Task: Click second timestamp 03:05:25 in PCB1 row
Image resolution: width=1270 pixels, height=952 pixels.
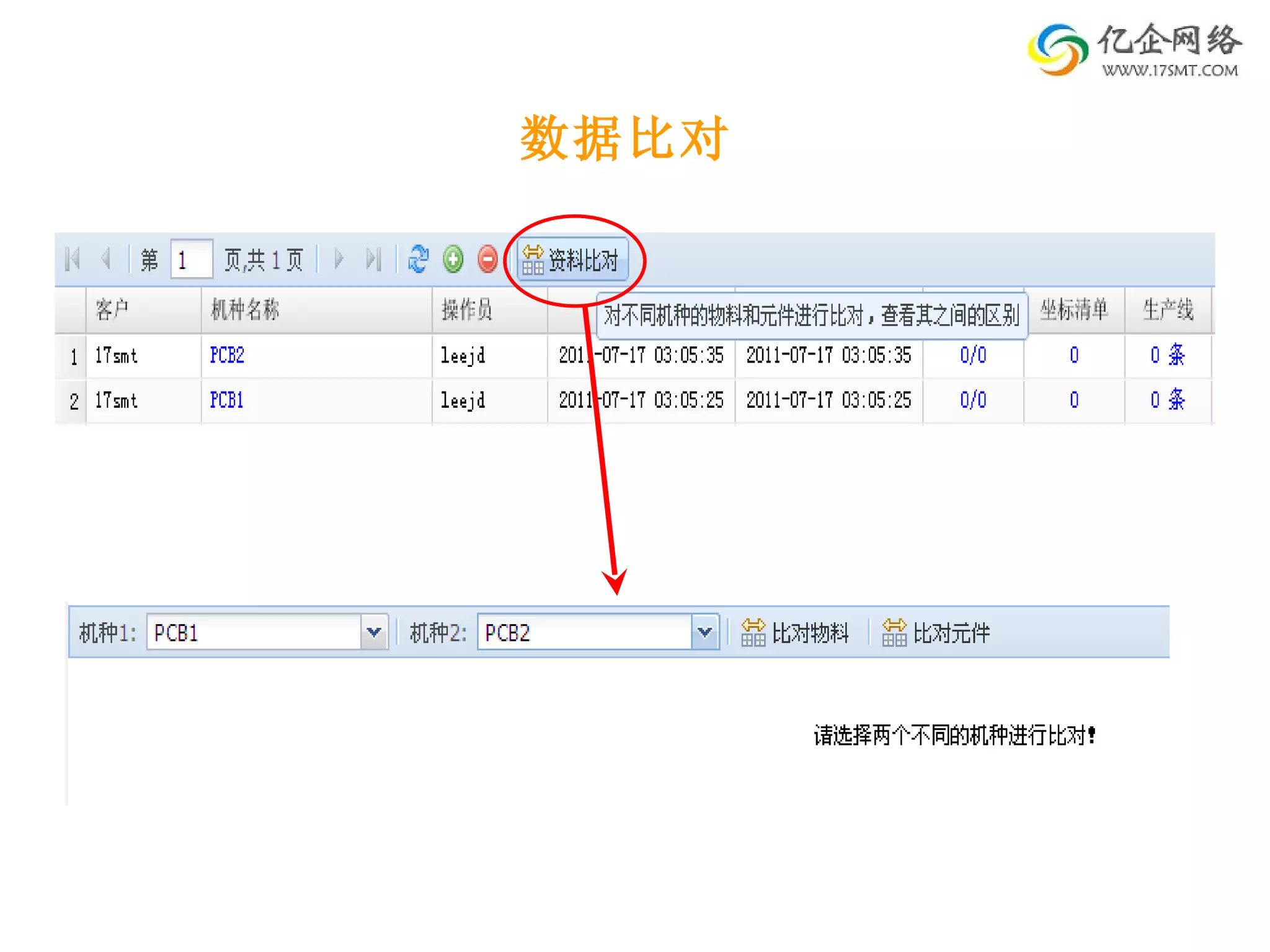Action: click(829, 400)
